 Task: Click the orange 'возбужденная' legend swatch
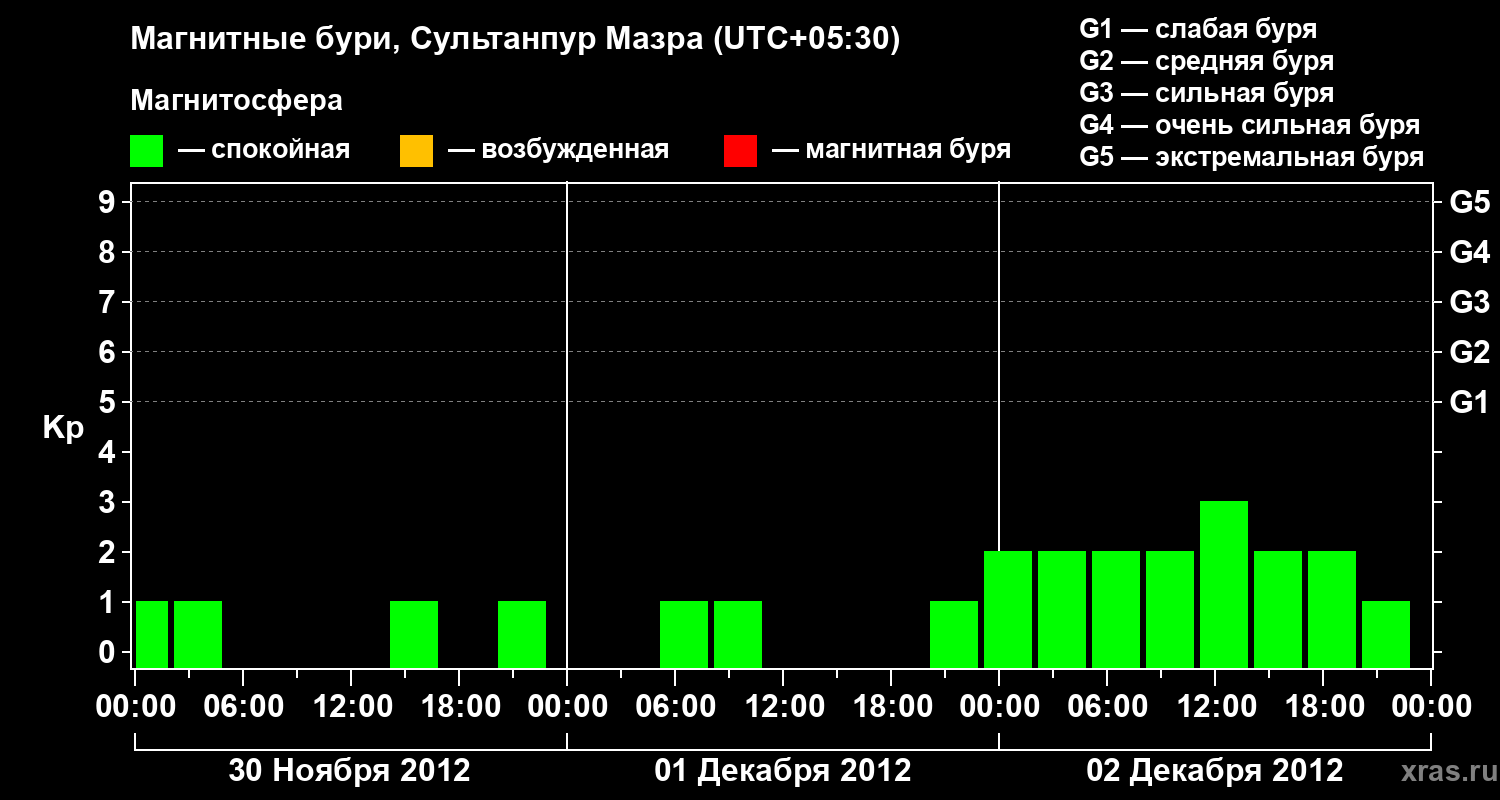point(416,151)
